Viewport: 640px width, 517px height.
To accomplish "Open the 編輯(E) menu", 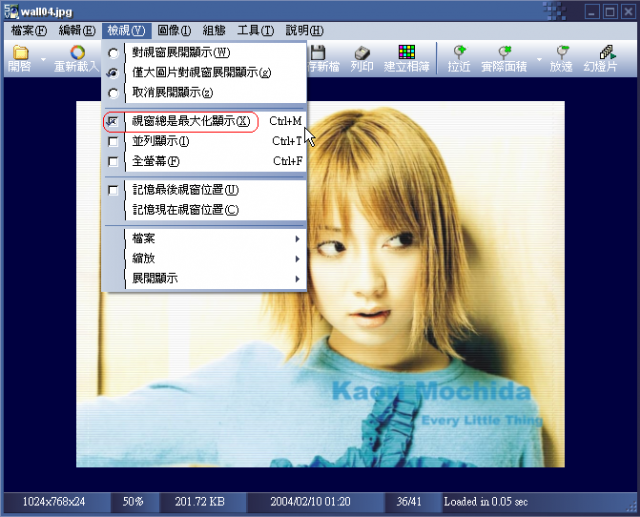I will (x=77, y=31).
